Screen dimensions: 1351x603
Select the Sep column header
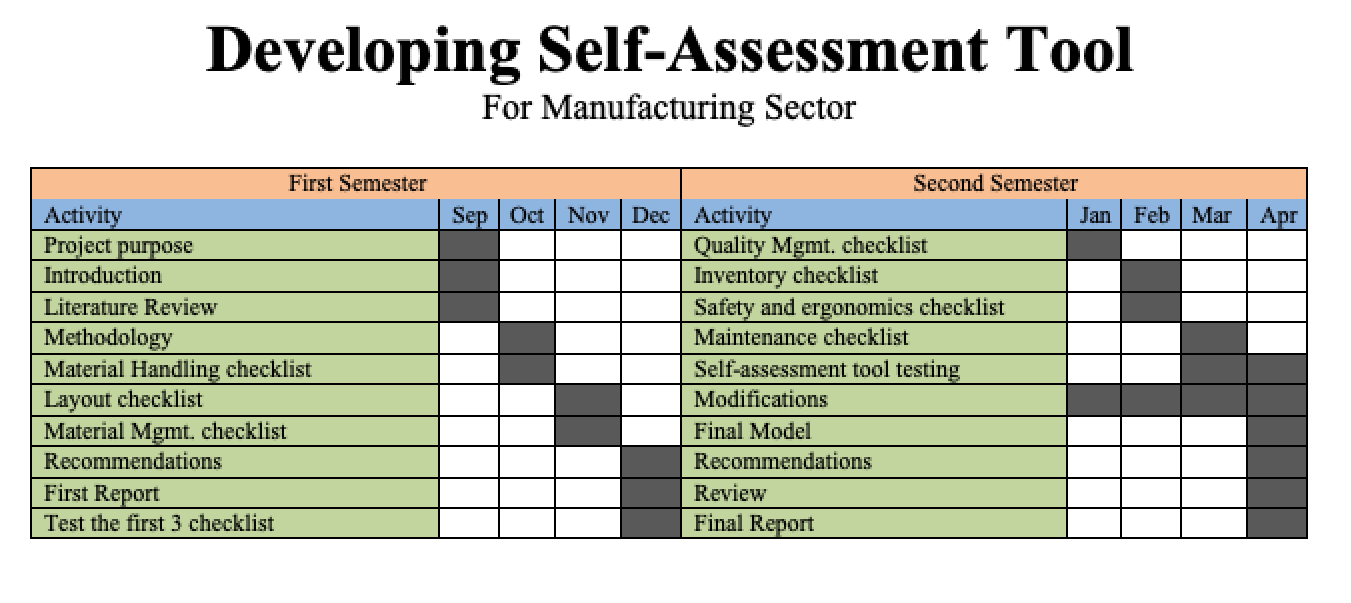click(469, 215)
